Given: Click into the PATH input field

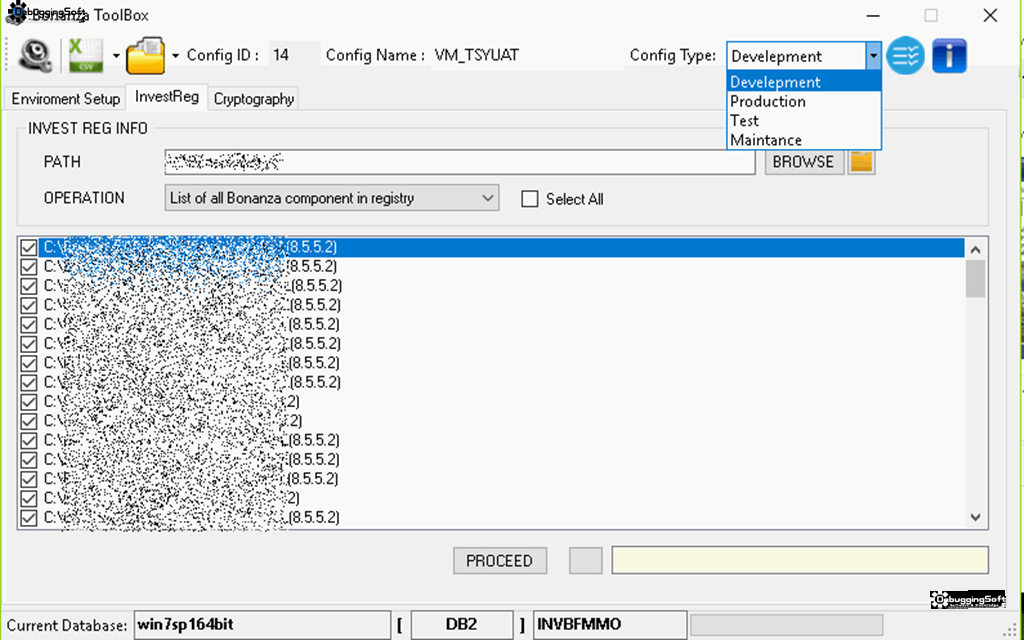Looking at the screenshot, I should [x=460, y=162].
